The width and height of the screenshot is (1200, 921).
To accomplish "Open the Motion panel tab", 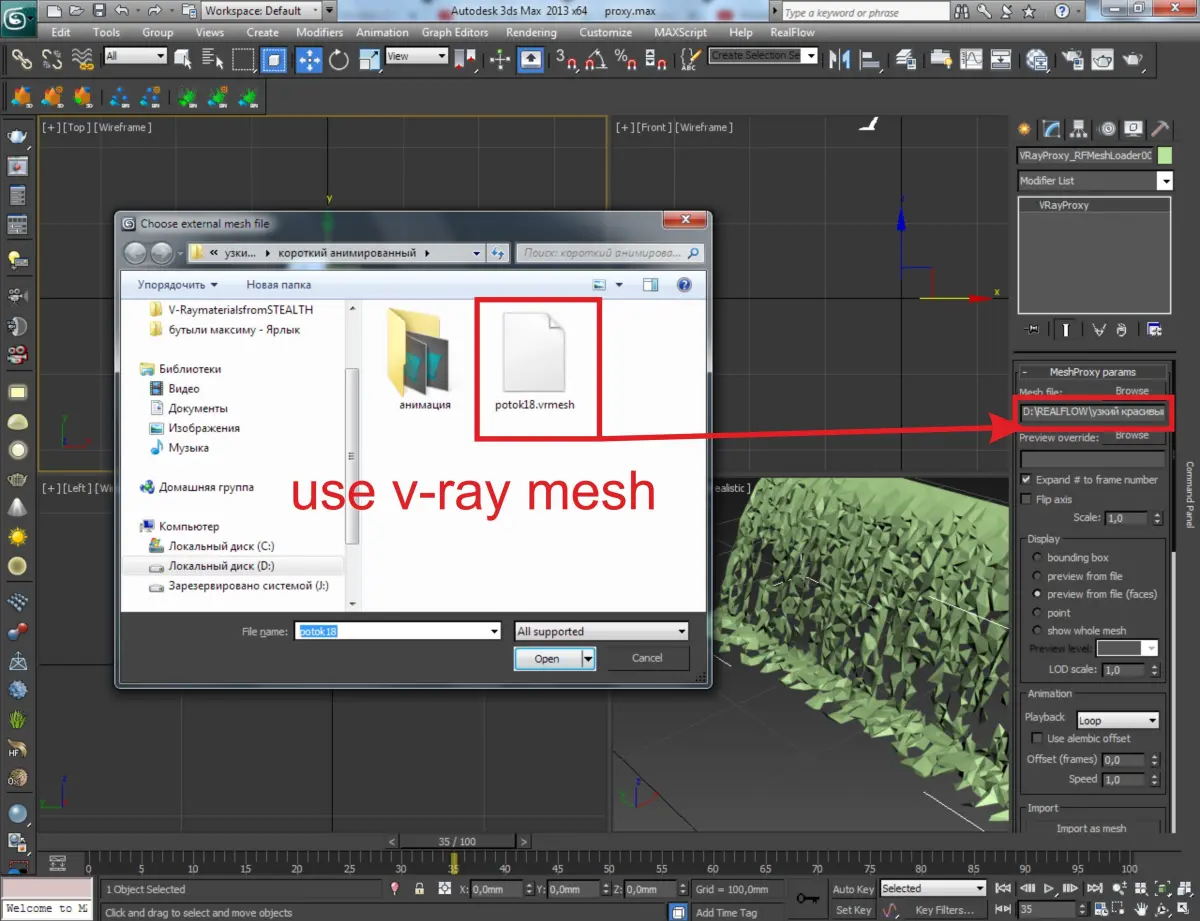I will point(1107,129).
